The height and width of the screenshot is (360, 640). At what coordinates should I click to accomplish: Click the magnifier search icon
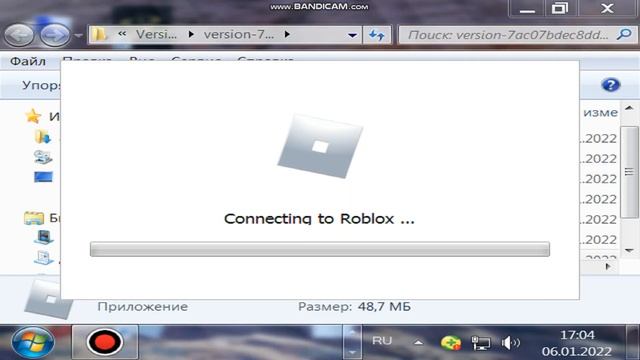pos(624,35)
